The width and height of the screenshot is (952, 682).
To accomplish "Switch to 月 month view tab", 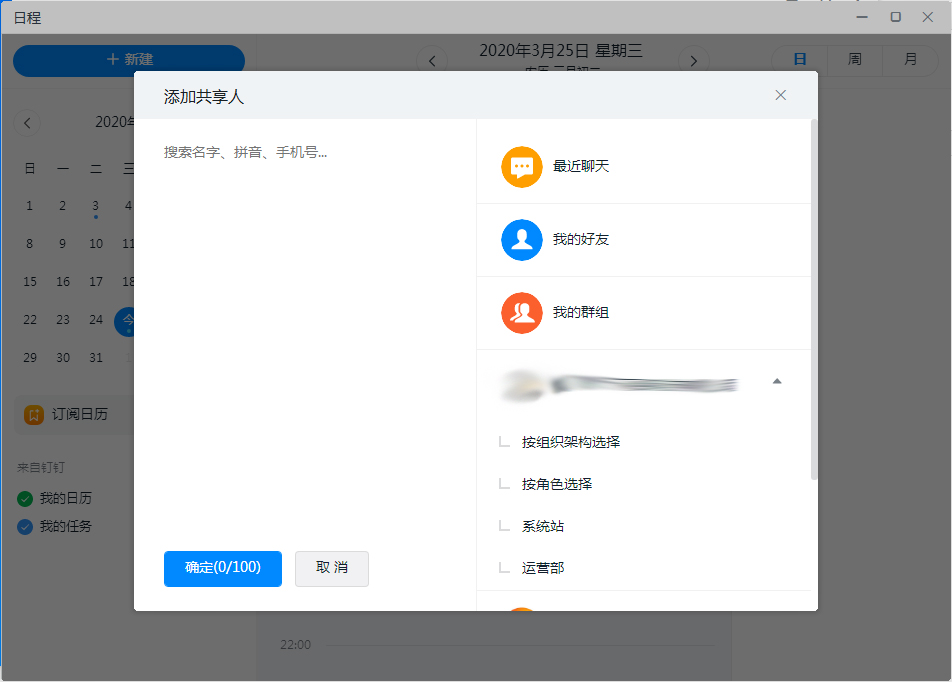I will 910,60.
